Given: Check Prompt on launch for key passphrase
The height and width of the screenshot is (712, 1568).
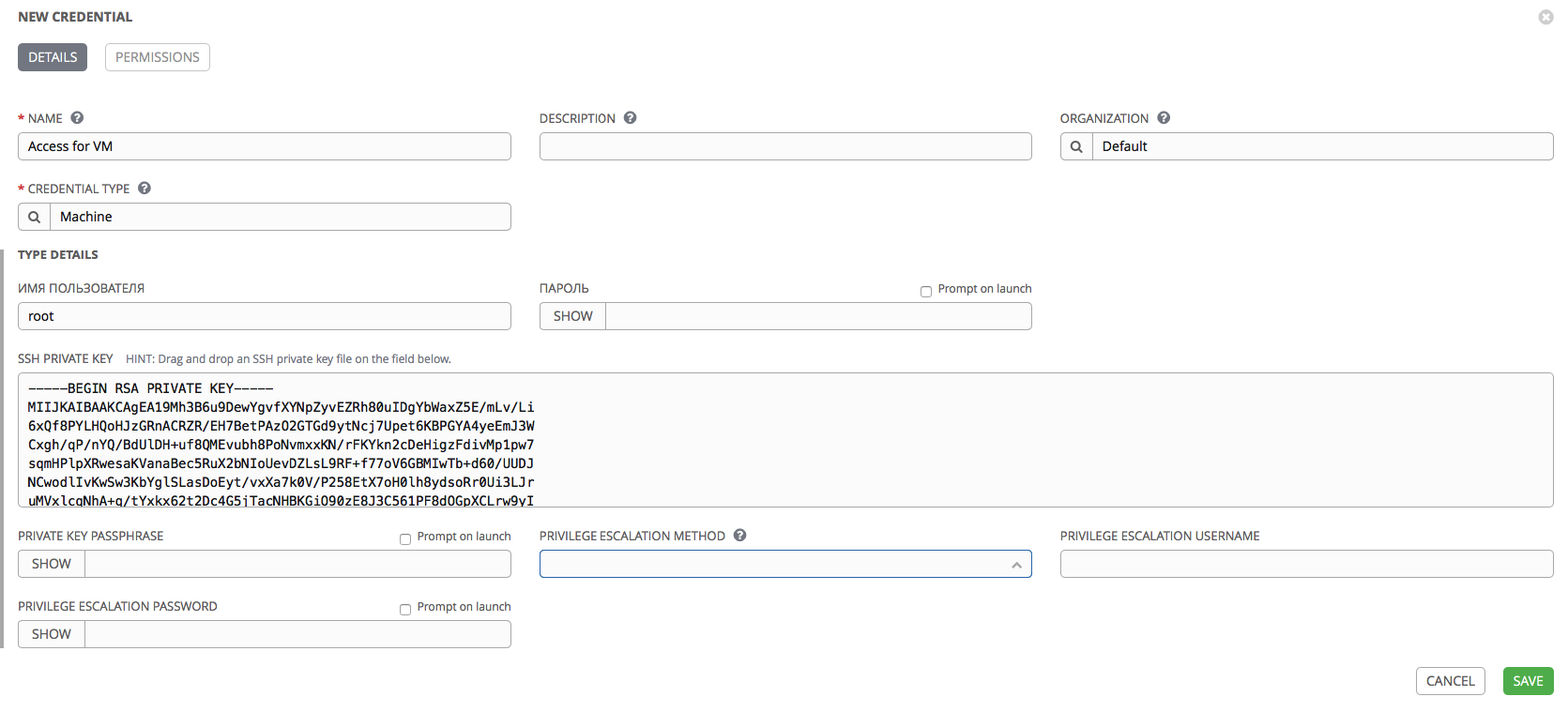Looking at the screenshot, I should [x=405, y=538].
